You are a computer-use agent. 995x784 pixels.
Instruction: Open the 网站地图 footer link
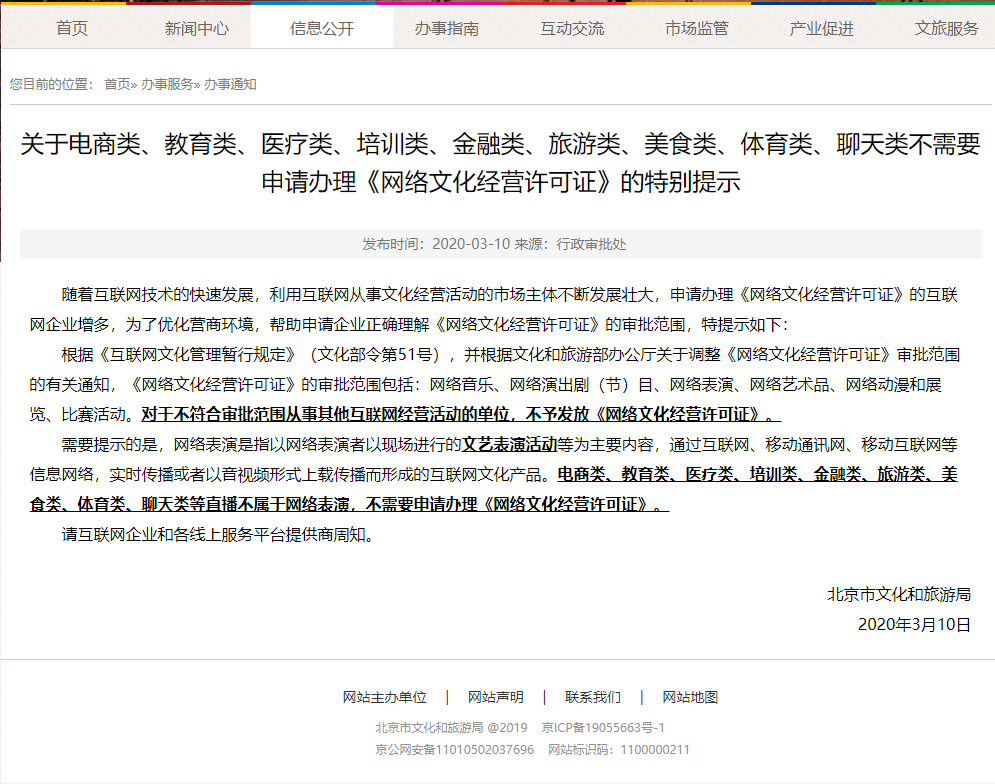[x=690, y=697]
